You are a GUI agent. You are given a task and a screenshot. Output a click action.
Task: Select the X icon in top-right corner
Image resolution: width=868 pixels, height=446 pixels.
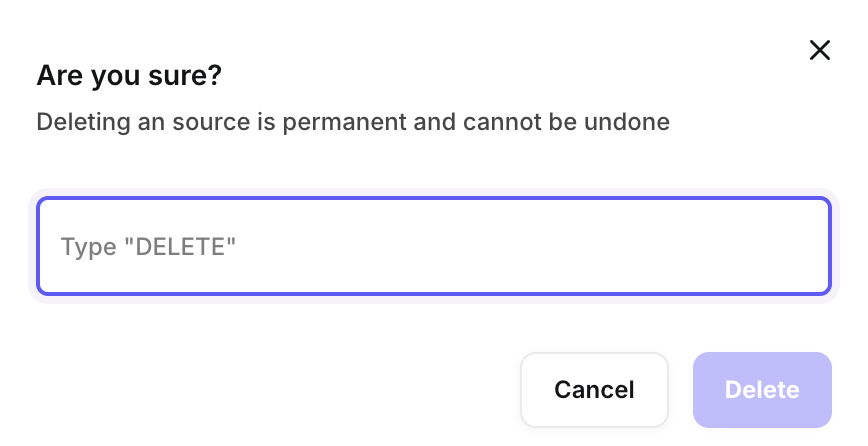tap(820, 51)
